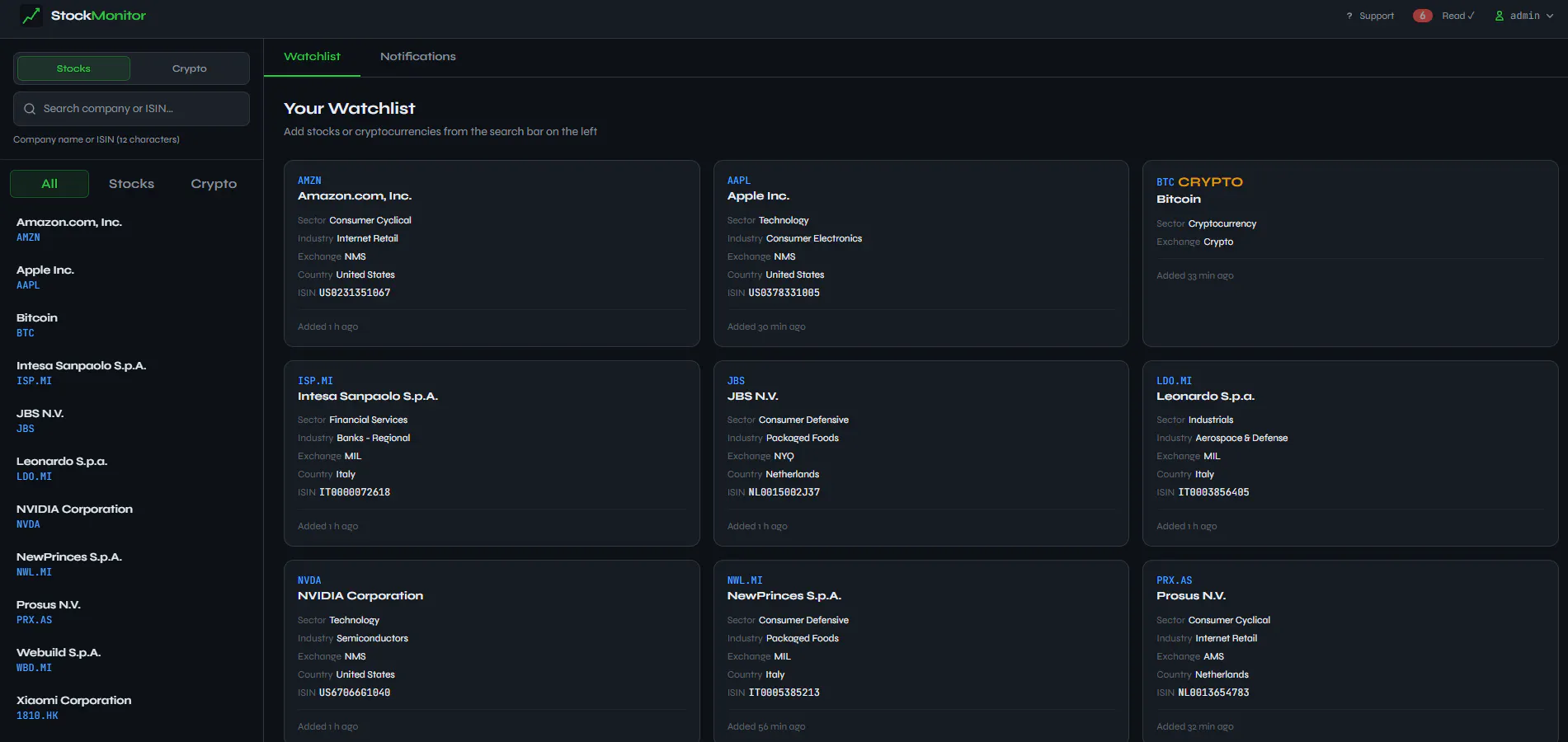The image size is (1568, 742).
Task: Click the Support question mark icon
Action: [1349, 16]
